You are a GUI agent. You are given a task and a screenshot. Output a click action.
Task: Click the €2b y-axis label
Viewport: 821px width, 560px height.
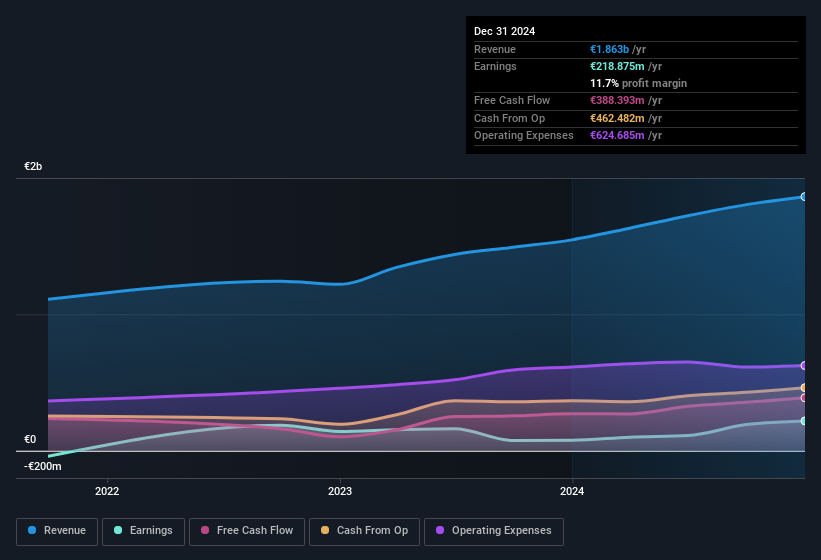tap(33, 166)
